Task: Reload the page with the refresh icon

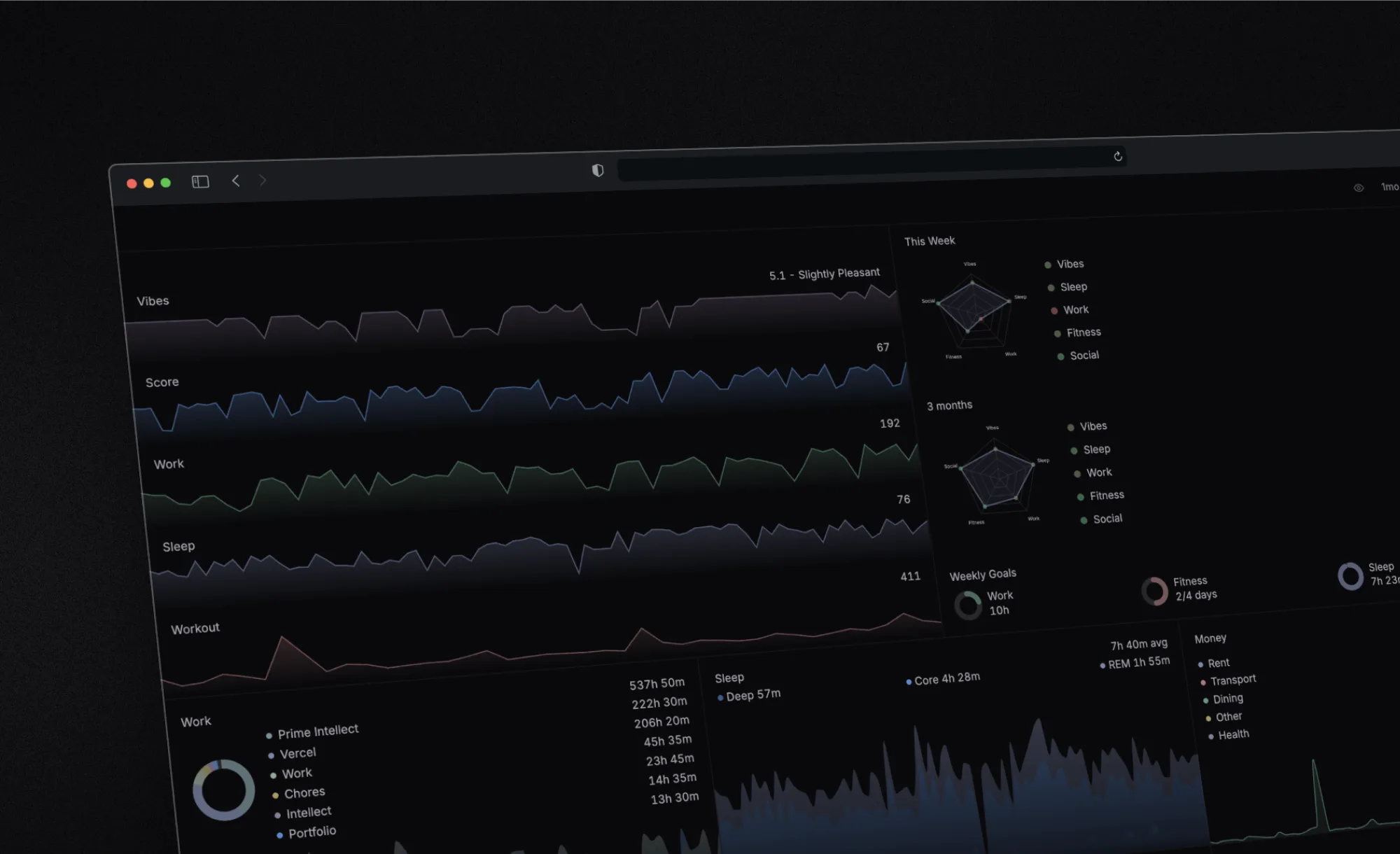Action: coord(1118,156)
